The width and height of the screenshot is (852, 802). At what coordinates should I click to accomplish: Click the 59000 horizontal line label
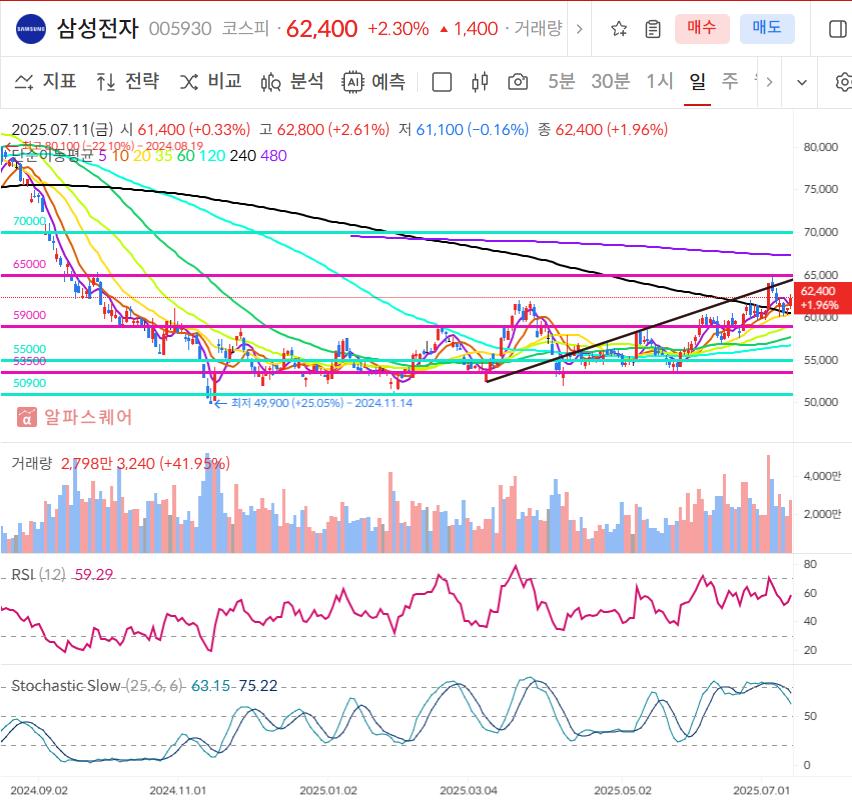click(x=29, y=315)
